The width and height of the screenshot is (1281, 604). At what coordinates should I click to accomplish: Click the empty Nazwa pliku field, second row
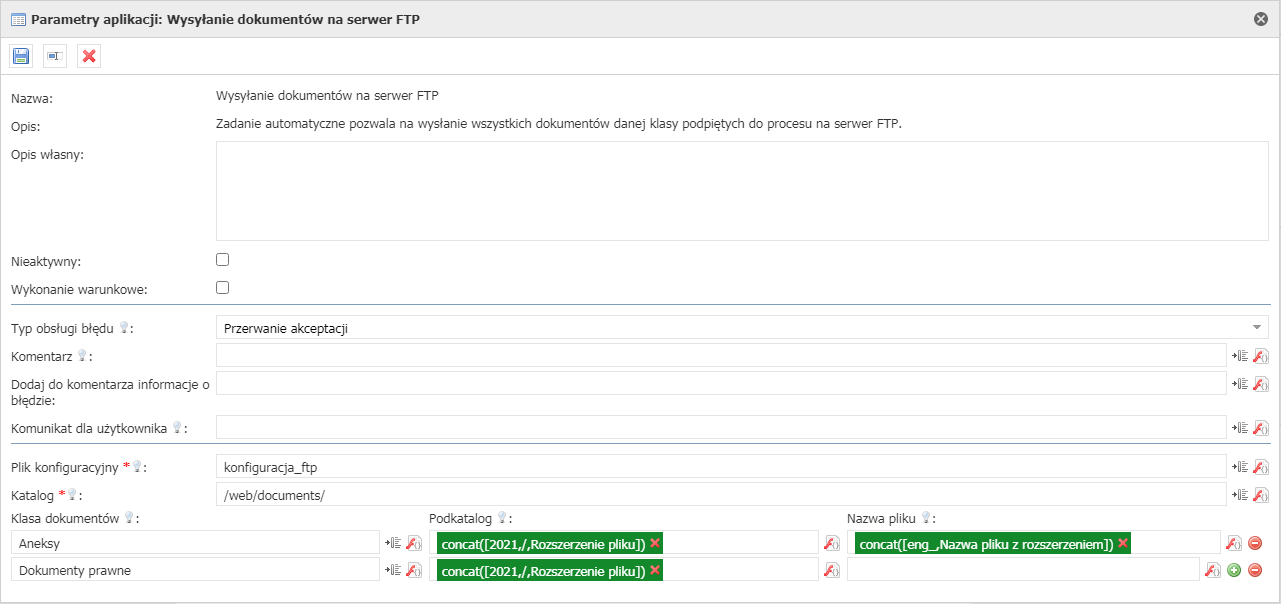click(x=1021, y=570)
